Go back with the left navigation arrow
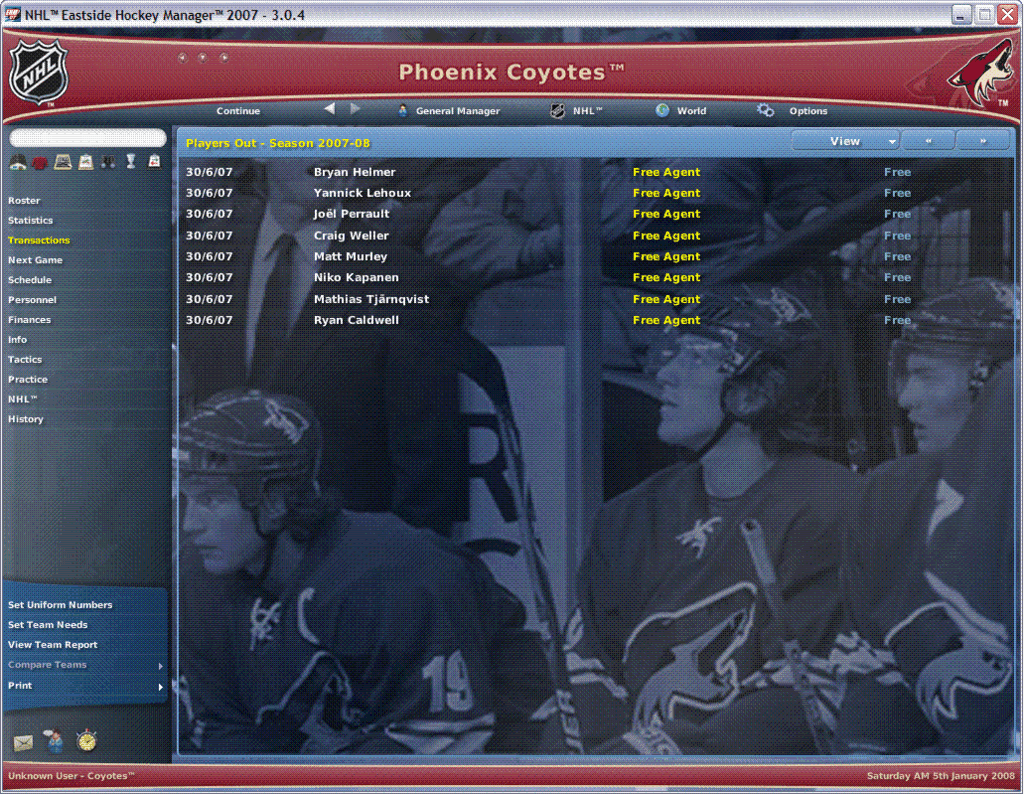This screenshot has width=1024, height=794. [330, 109]
